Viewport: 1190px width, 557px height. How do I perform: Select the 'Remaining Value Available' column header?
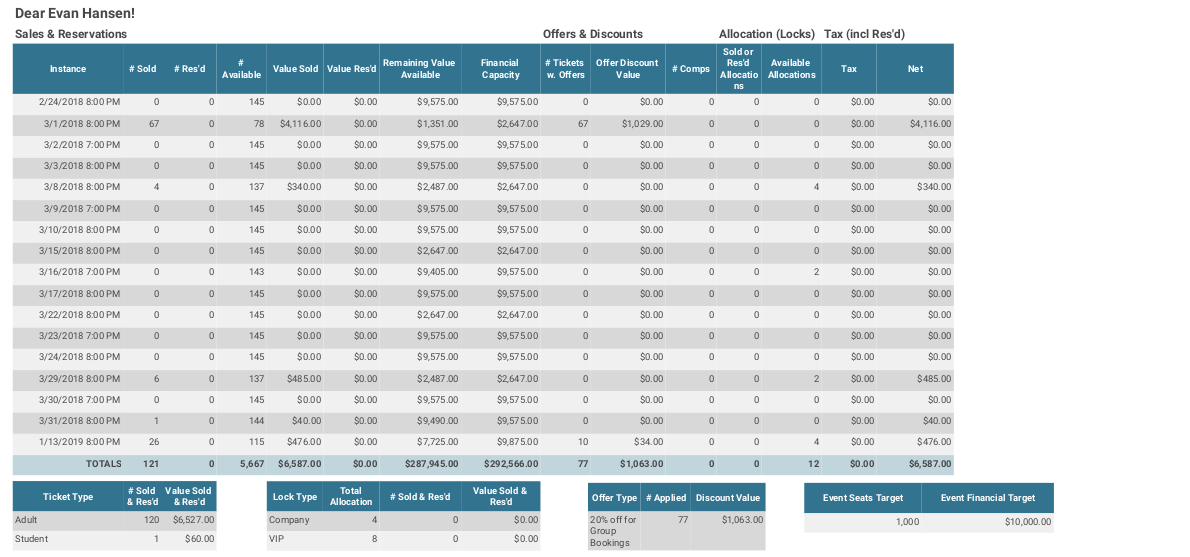pyautogui.click(x=420, y=69)
